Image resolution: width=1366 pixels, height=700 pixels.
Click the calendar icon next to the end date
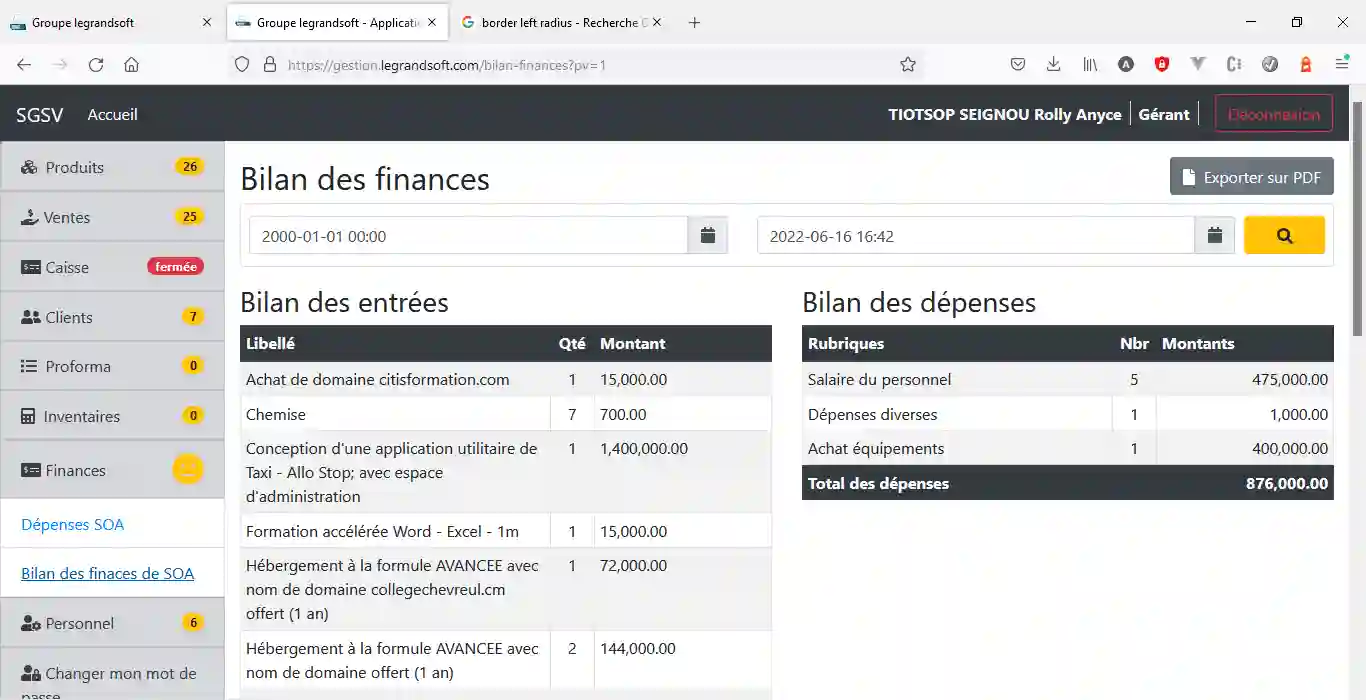pos(1214,235)
